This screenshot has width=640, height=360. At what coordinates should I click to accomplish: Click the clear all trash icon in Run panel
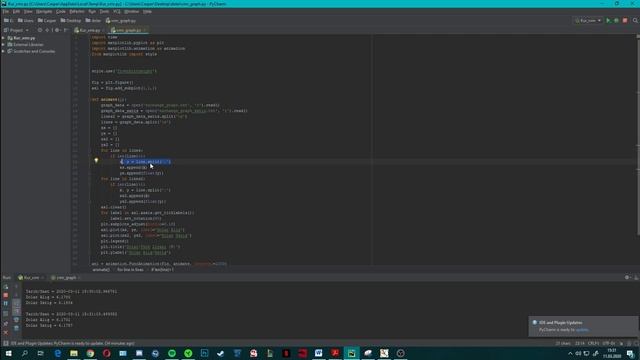coord(16,328)
